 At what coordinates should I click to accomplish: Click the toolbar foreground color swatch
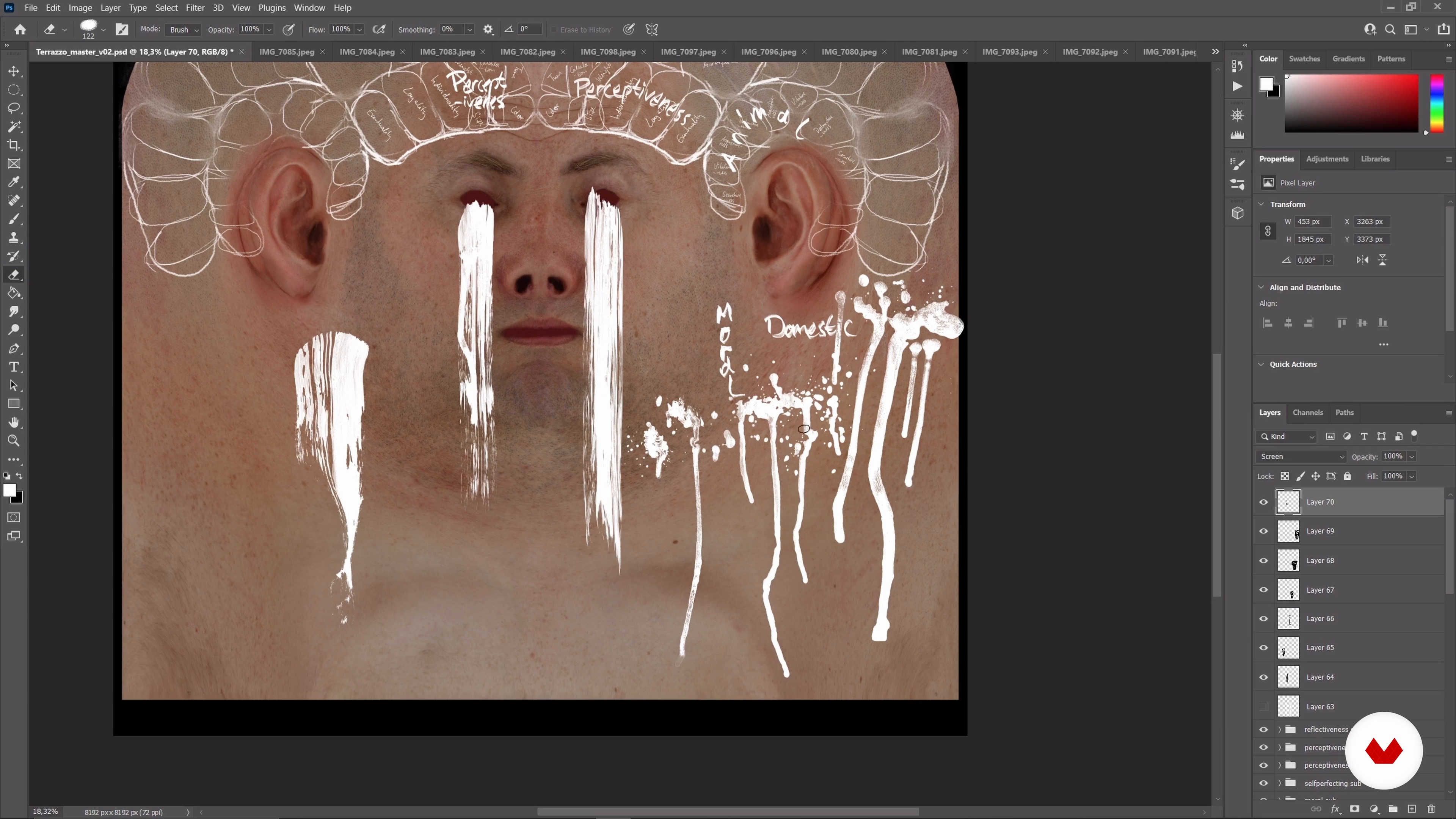(9, 491)
